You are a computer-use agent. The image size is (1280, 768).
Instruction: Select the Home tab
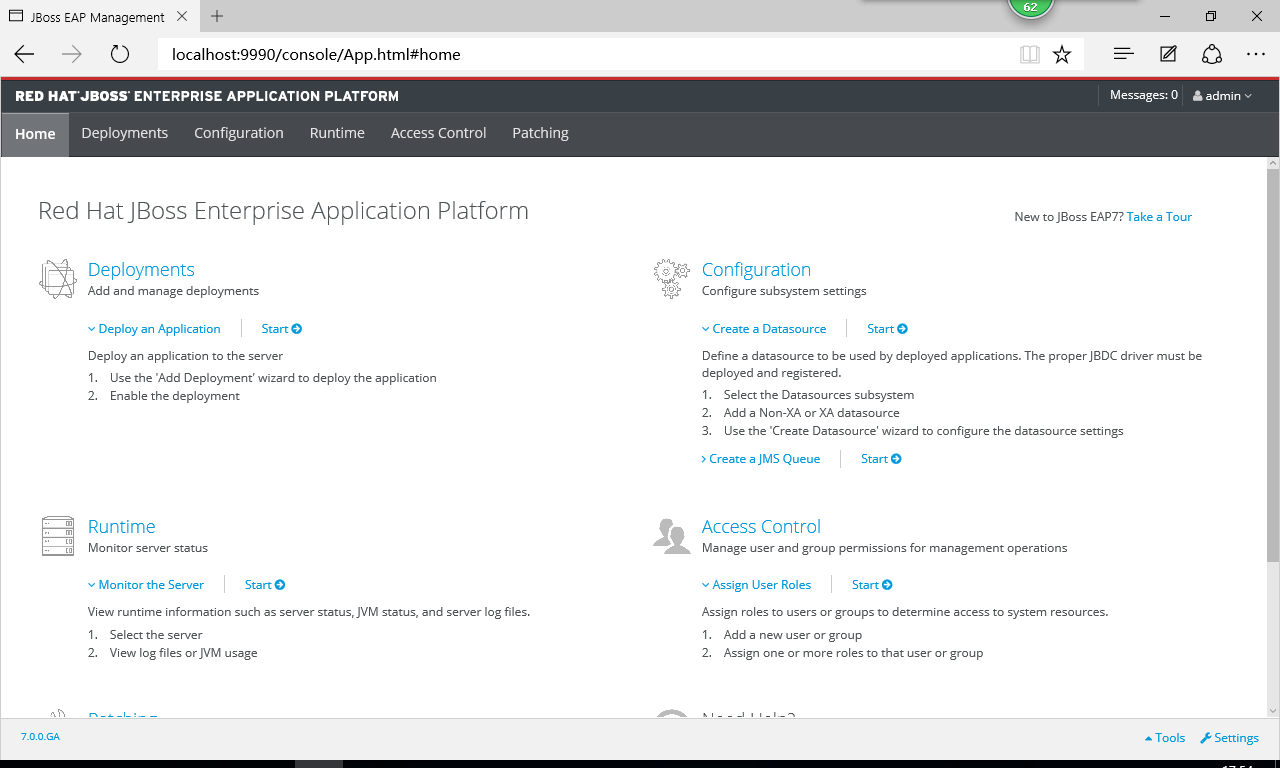[x=35, y=134]
